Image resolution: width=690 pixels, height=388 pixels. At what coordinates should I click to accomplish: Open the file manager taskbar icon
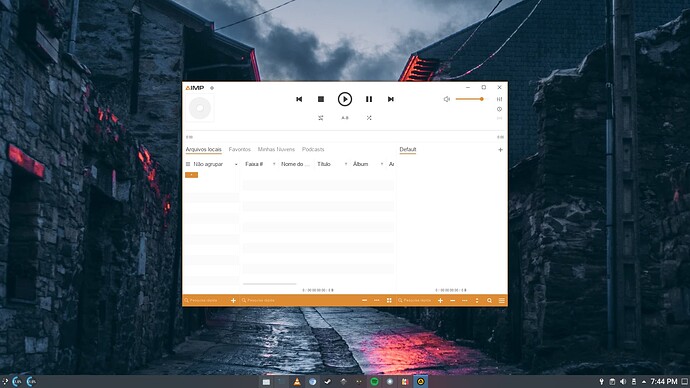click(x=266, y=382)
